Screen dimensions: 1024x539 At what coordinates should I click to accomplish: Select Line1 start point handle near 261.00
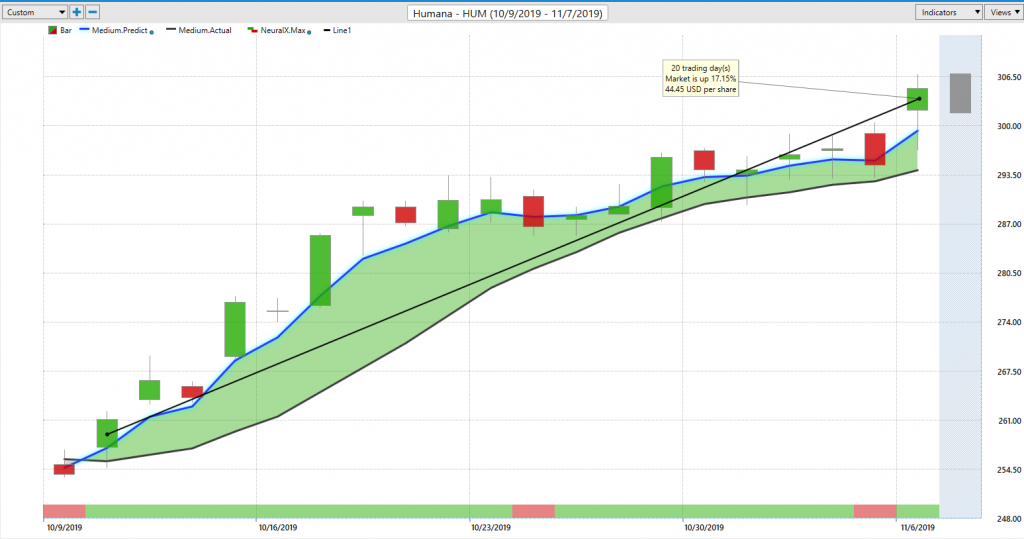click(107, 434)
